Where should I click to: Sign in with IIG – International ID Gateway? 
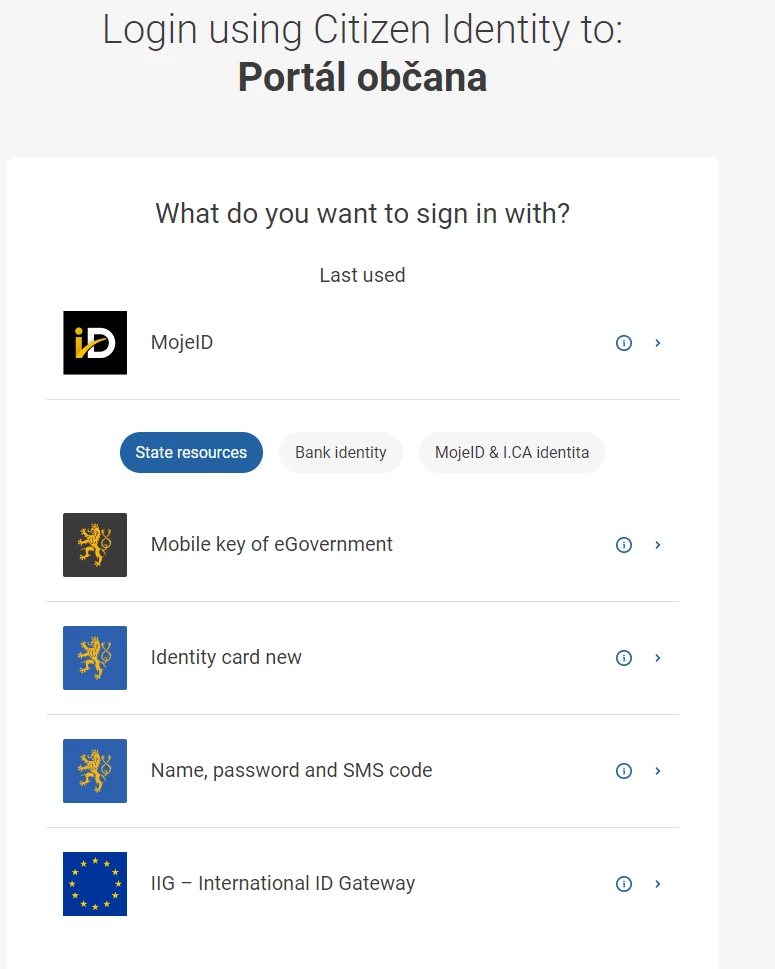click(363, 884)
